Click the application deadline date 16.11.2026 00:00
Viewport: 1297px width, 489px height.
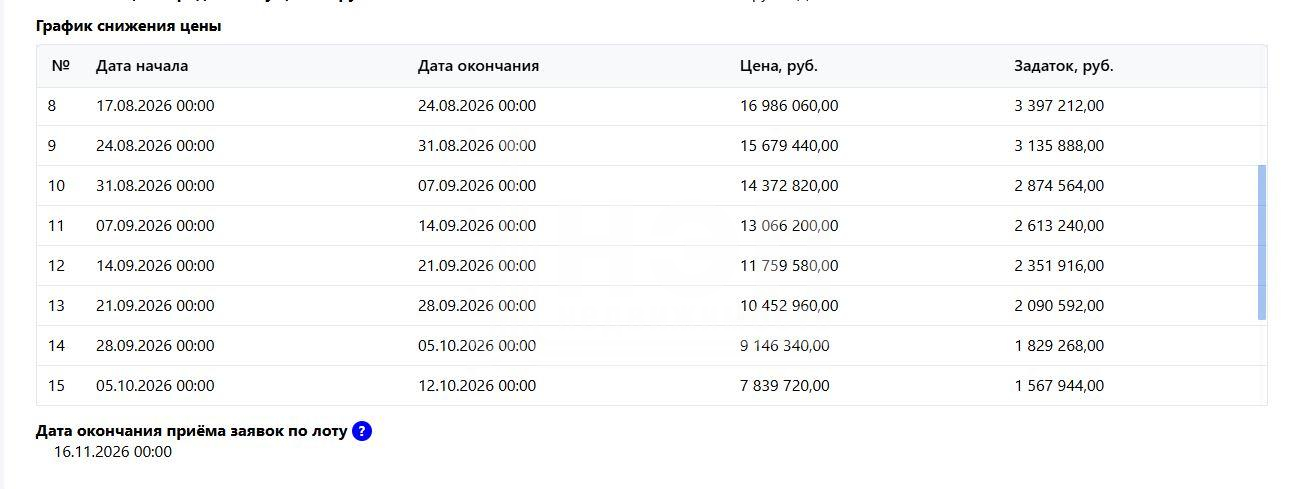[113, 452]
